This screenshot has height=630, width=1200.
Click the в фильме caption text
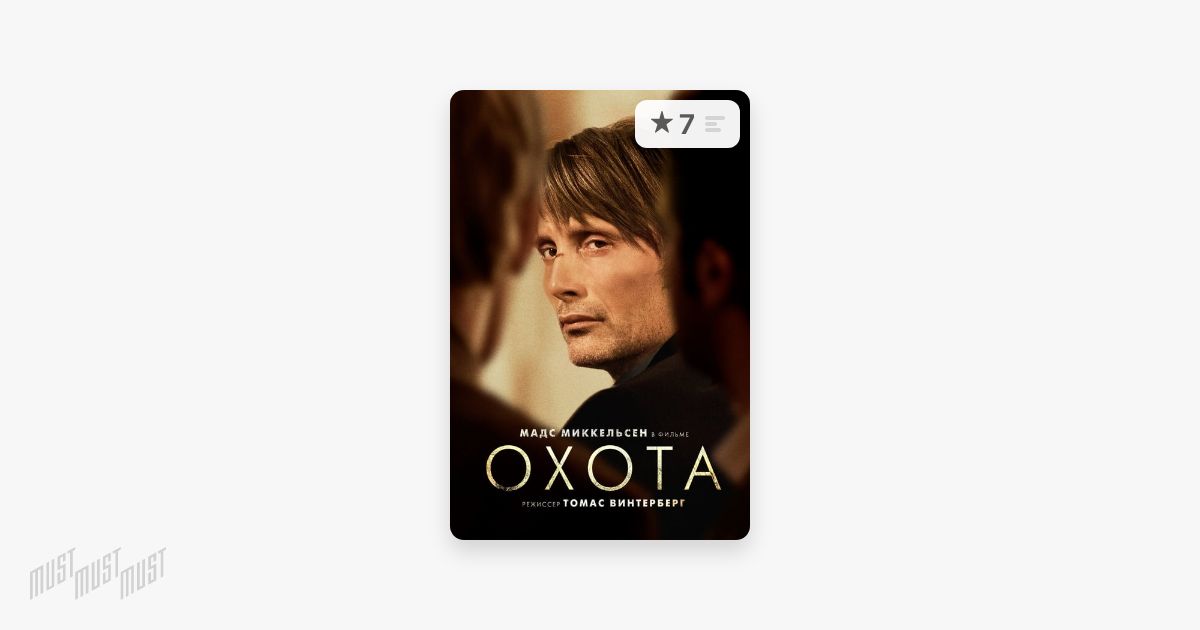[669, 433]
